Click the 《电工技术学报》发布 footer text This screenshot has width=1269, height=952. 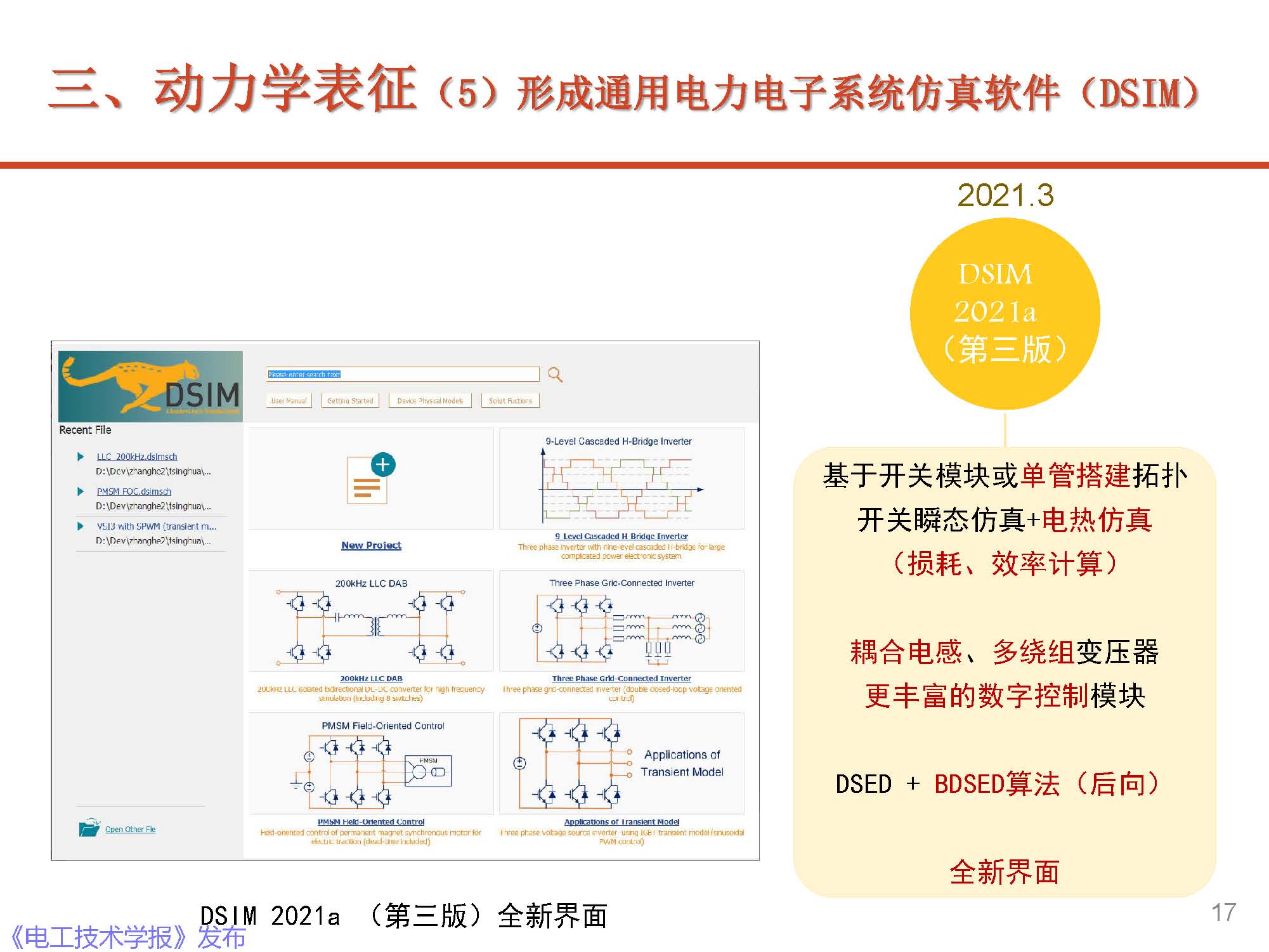[x=127, y=937]
